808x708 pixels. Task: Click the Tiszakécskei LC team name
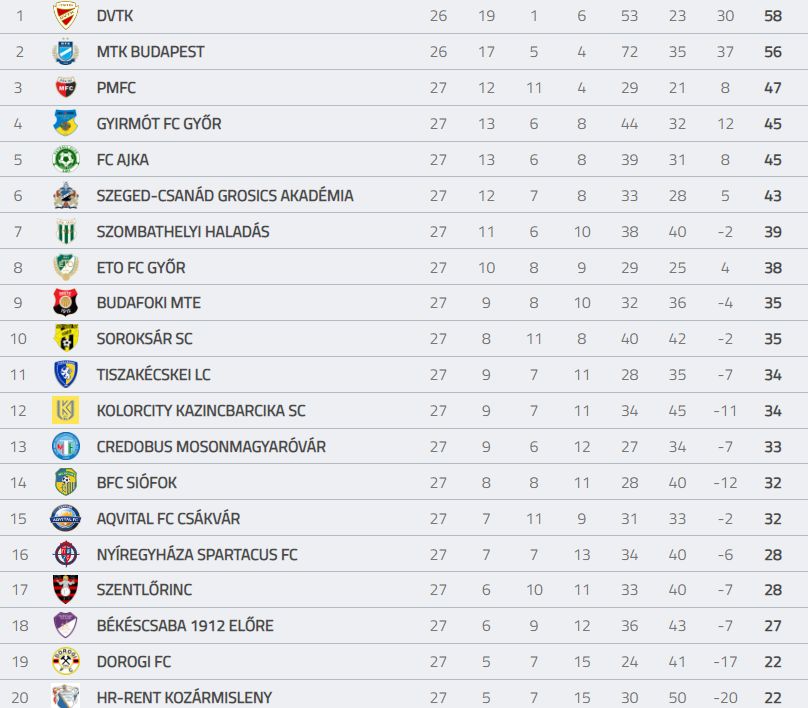154,375
